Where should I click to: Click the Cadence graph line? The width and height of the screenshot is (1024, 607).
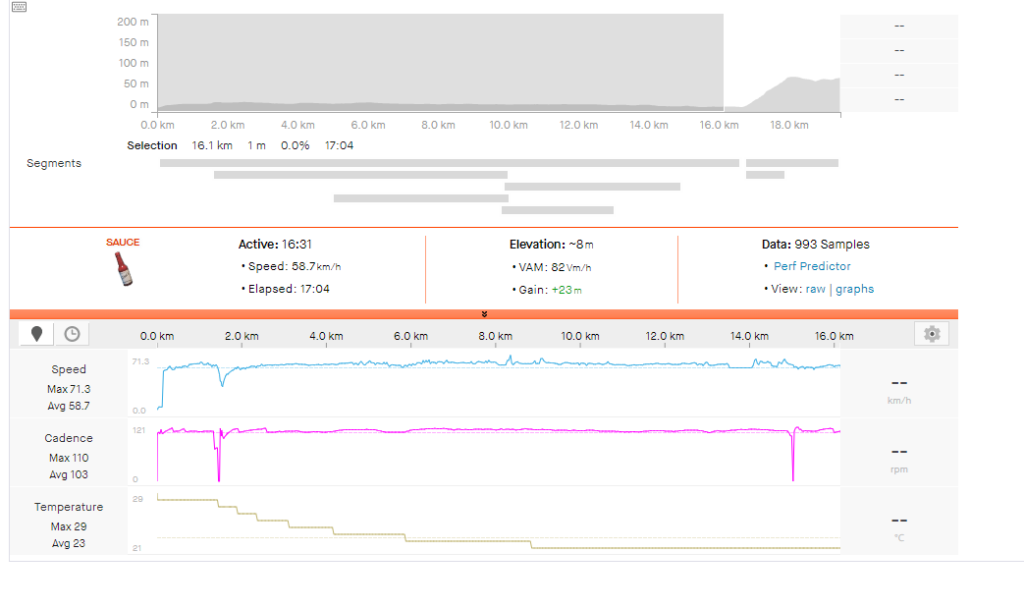tap(457, 431)
